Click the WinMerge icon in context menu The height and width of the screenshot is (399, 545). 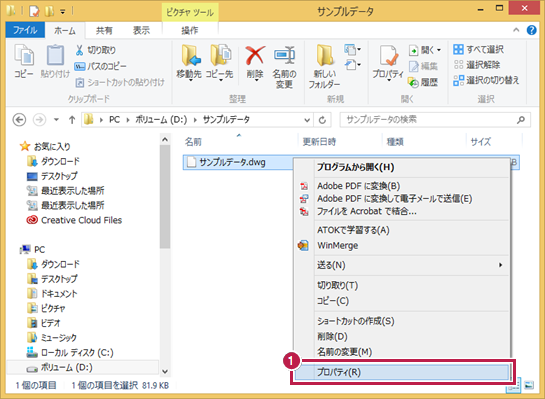pos(303,245)
